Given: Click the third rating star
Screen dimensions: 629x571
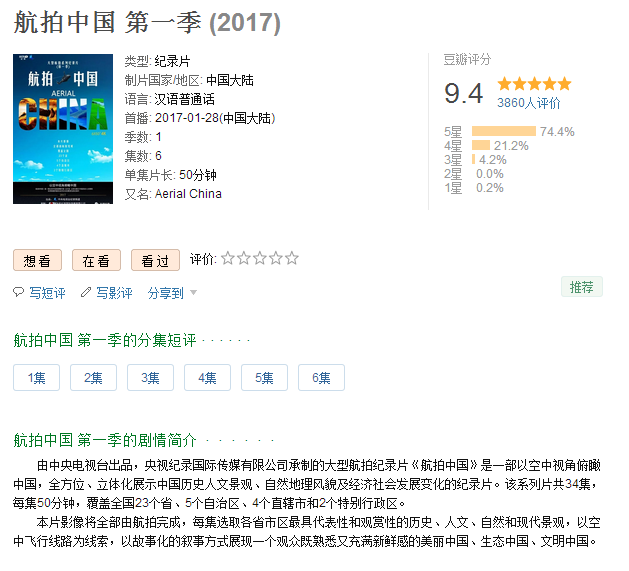Looking at the screenshot, I should pos(260,258).
